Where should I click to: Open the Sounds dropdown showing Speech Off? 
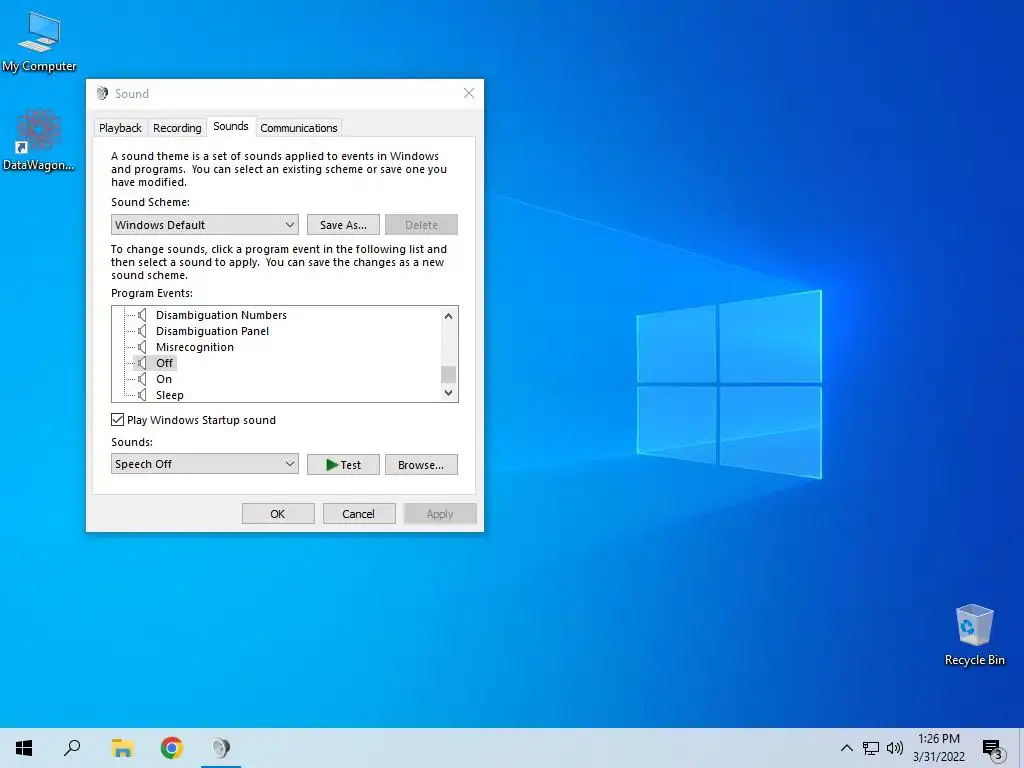pyautogui.click(x=204, y=464)
